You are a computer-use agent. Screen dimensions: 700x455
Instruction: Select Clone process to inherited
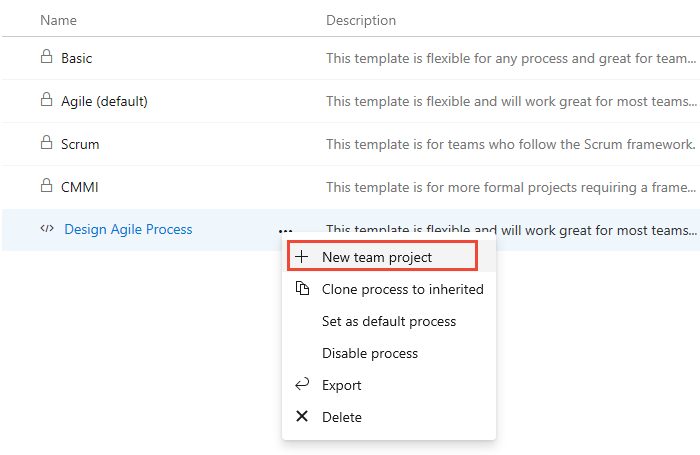coord(402,289)
